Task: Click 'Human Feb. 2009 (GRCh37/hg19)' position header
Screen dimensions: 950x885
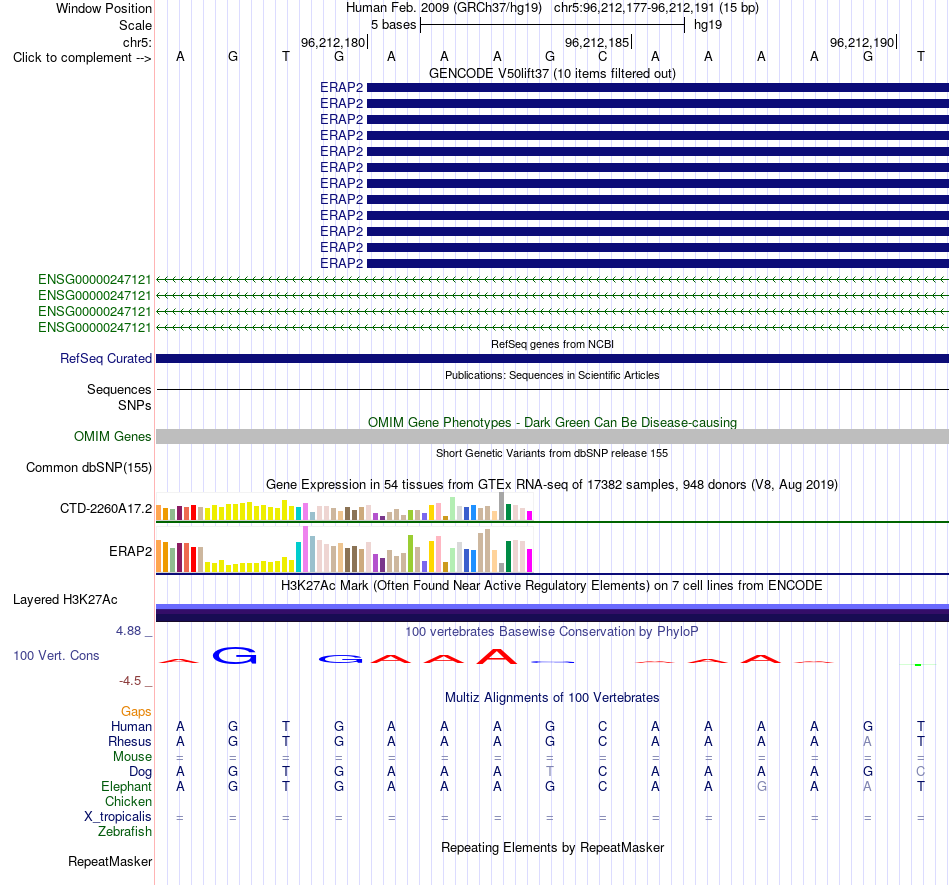Action: [x=443, y=8]
